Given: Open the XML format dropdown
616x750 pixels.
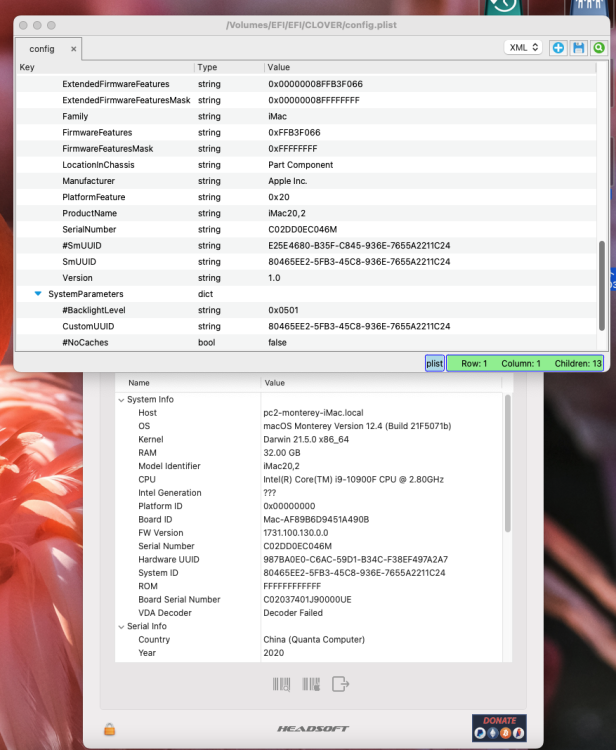Looking at the screenshot, I should point(523,47).
